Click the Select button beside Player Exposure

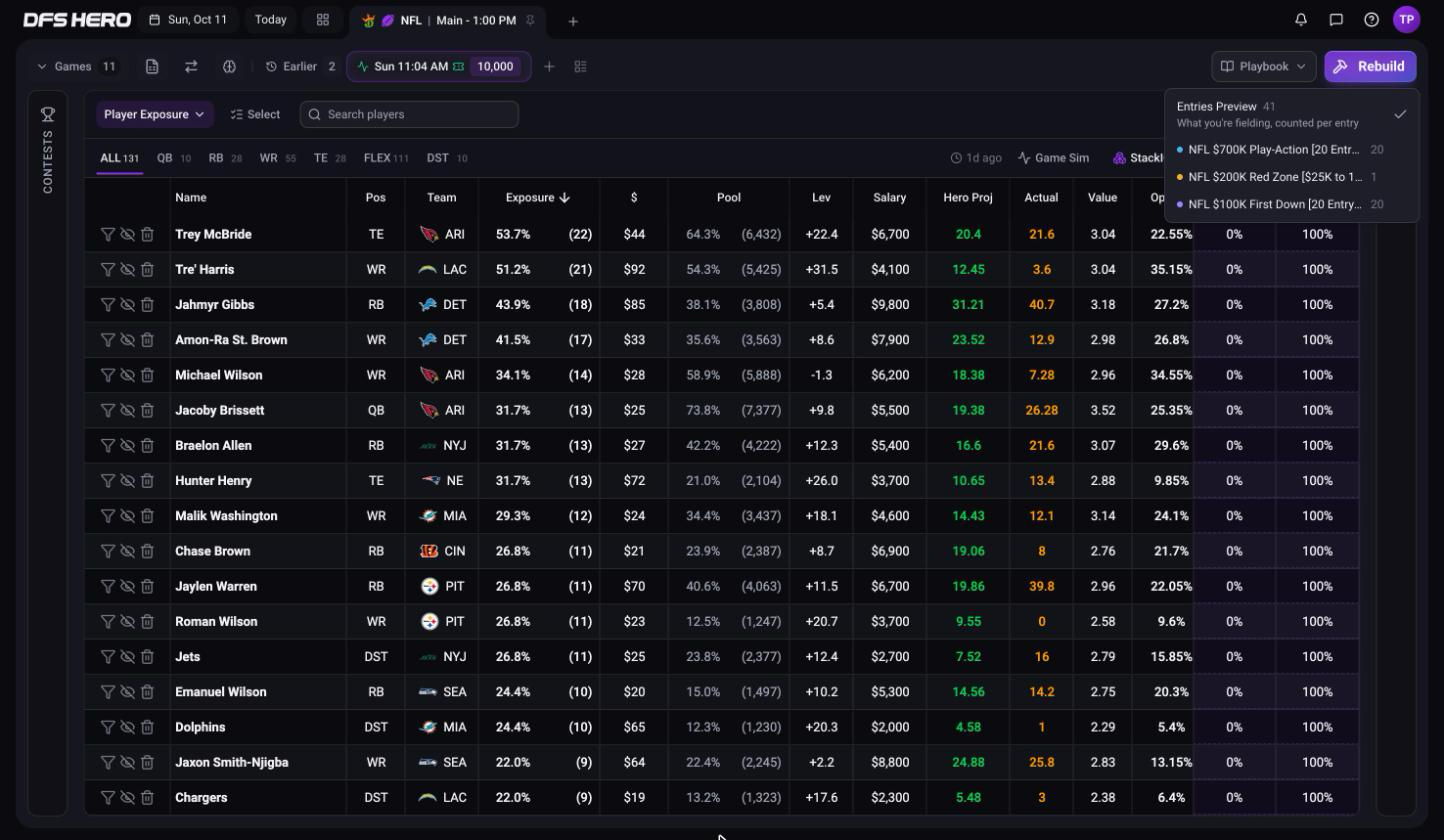(x=255, y=114)
